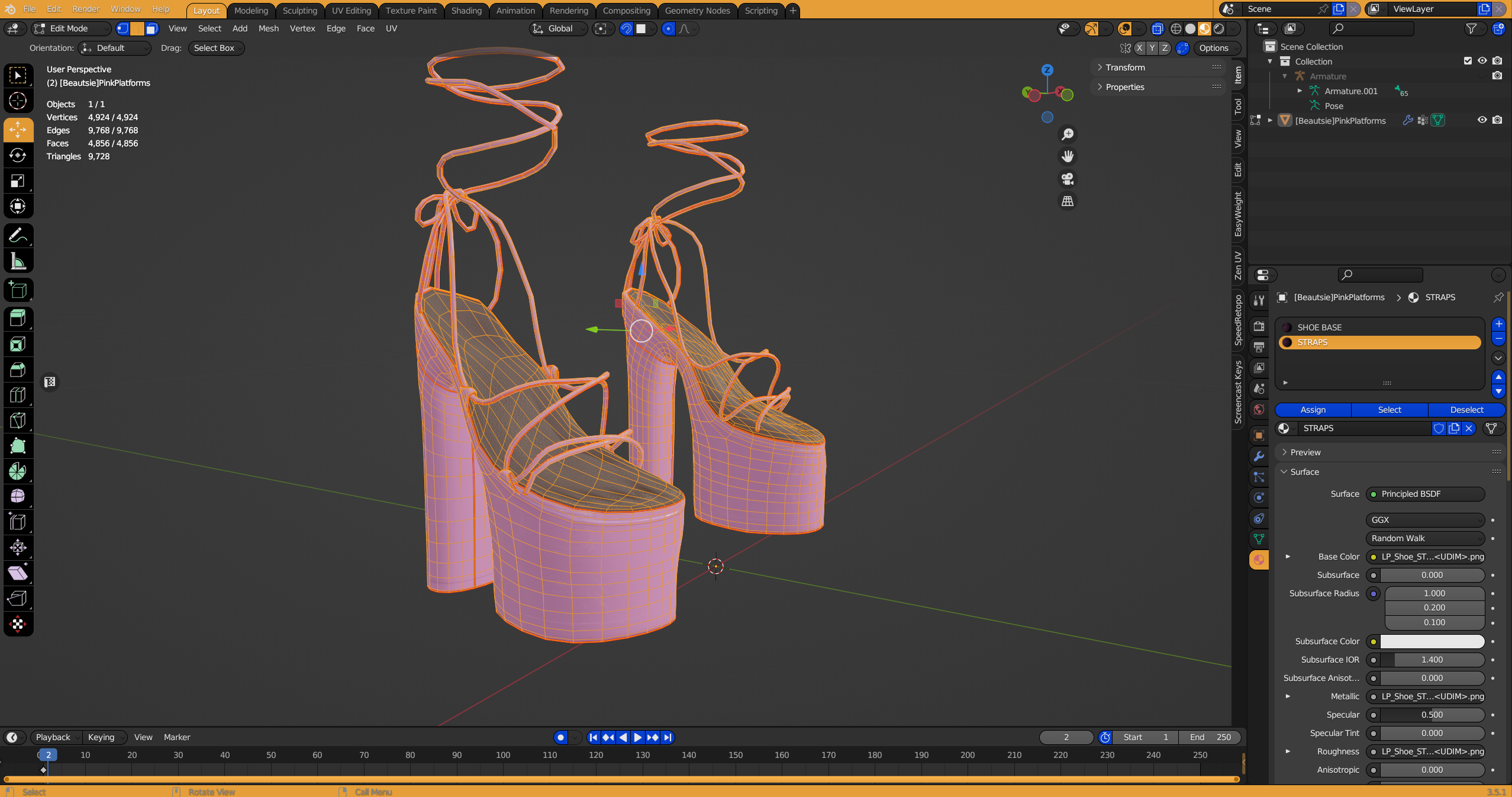
Task: Hide [Beautsie]PinkPlatforms with eye icon
Action: click(x=1482, y=120)
